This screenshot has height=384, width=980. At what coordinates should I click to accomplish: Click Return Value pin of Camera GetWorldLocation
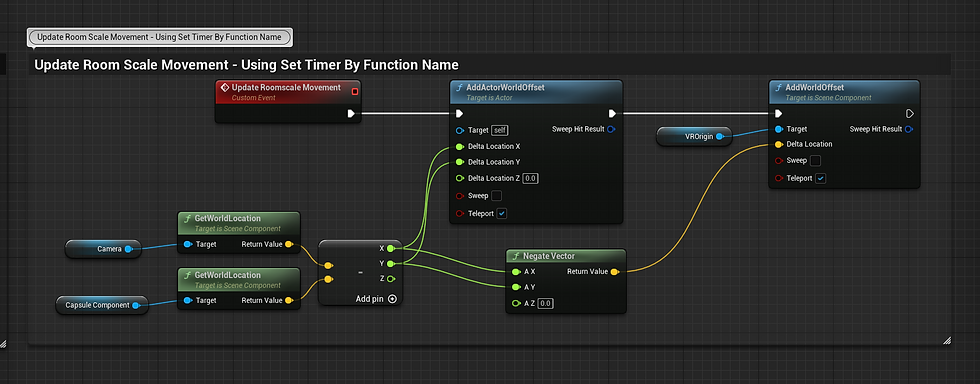coord(289,244)
